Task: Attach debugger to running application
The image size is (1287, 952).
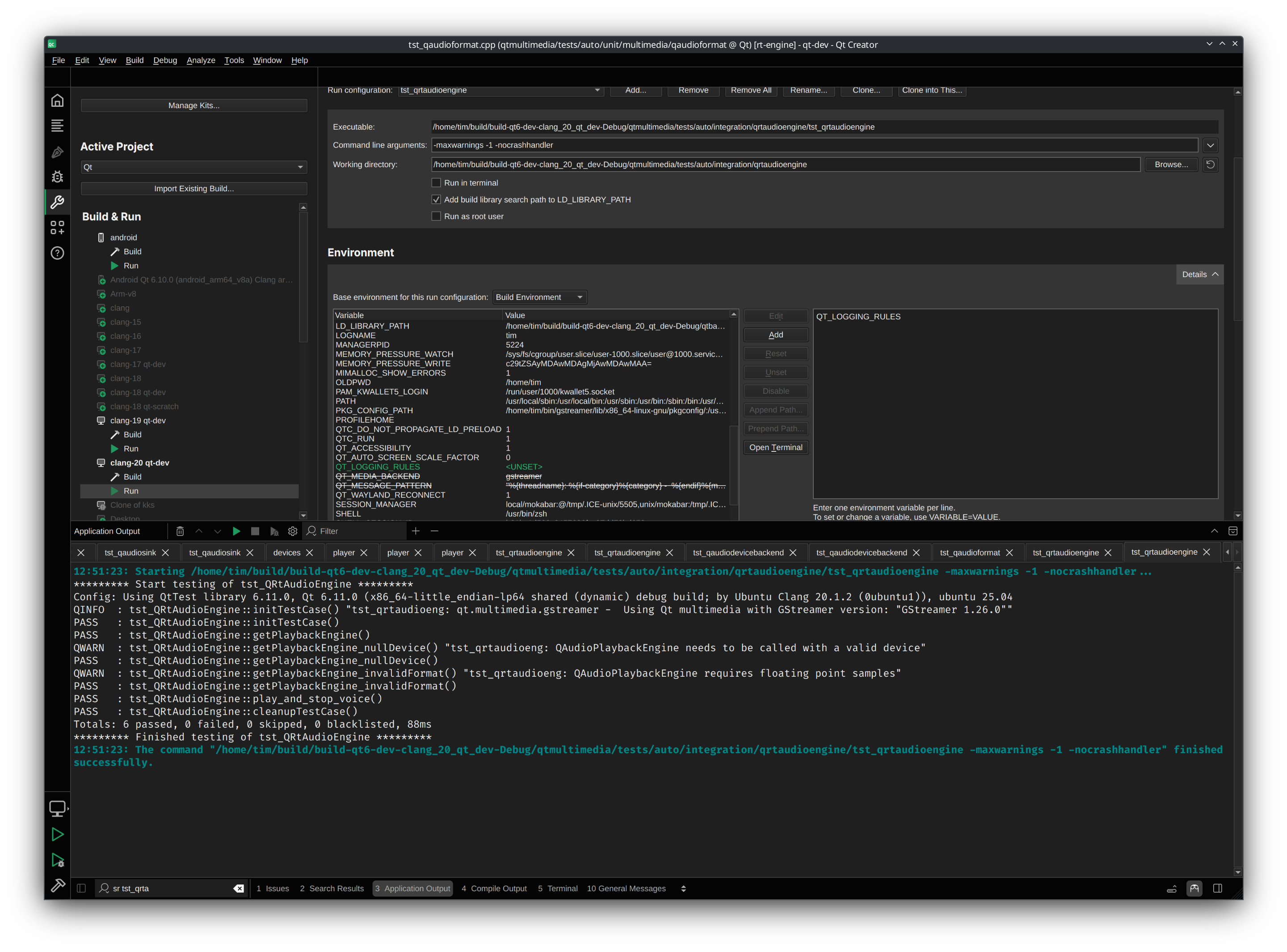Action: point(274,531)
